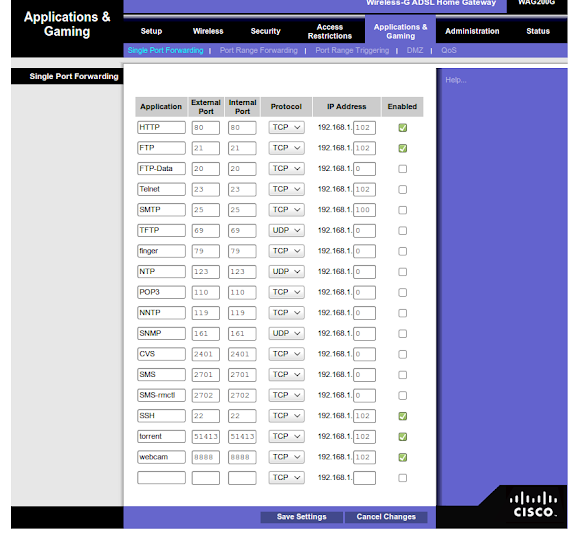Switch to the Wireless tab
The width and height of the screenshot is (576, 535).
coord(208,31)
